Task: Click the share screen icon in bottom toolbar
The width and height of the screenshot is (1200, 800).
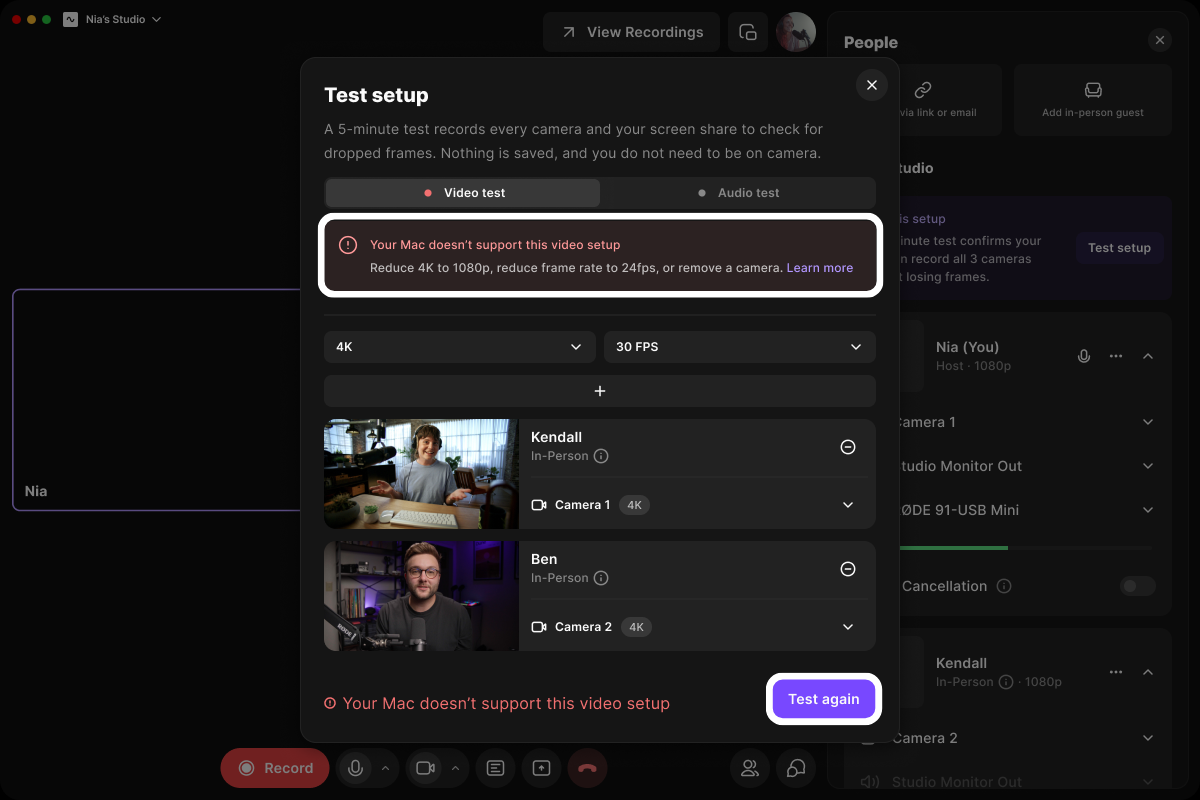Action: [541, 768]
